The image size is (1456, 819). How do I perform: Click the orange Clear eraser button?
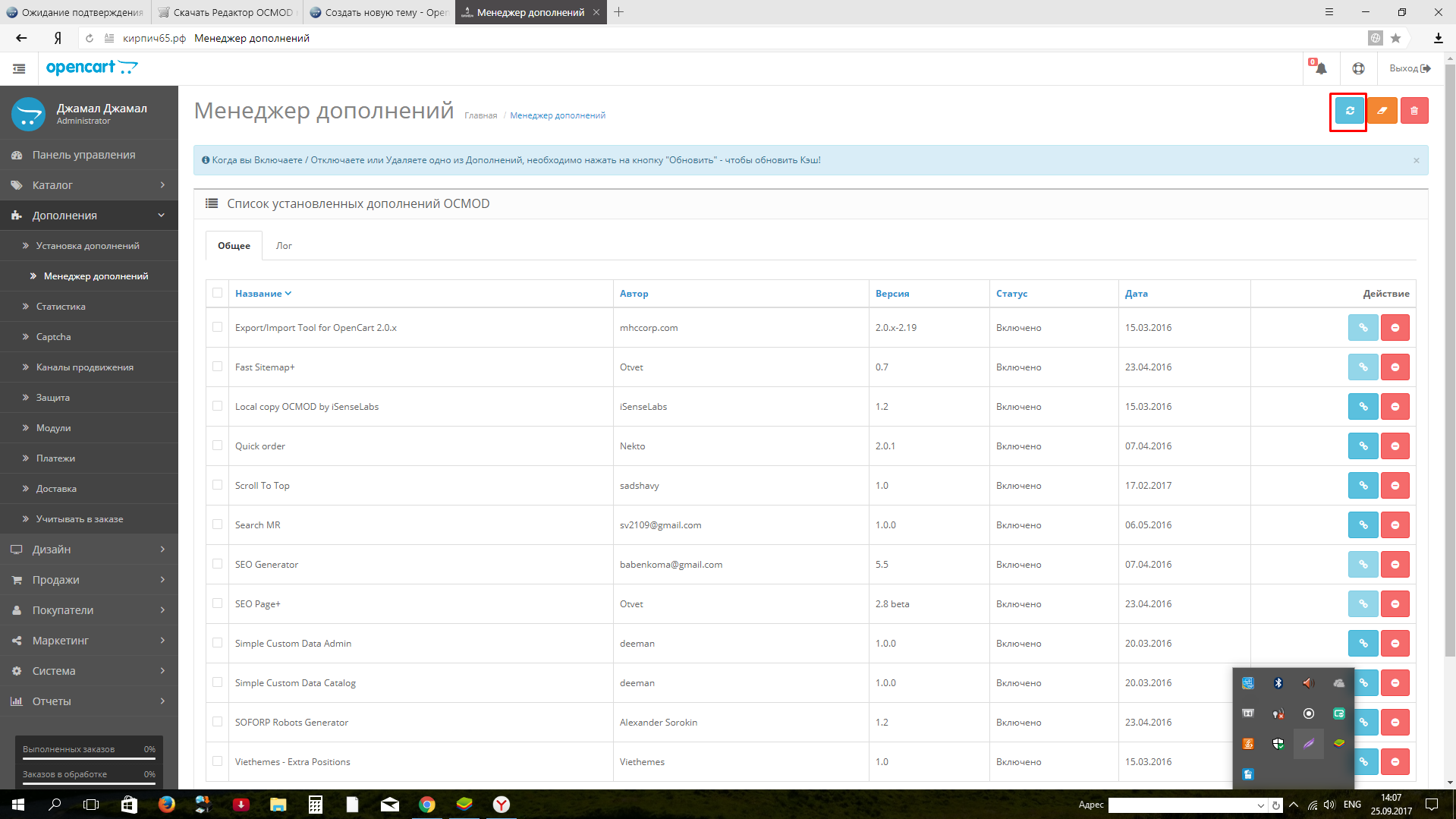(x=1382, y=111)
